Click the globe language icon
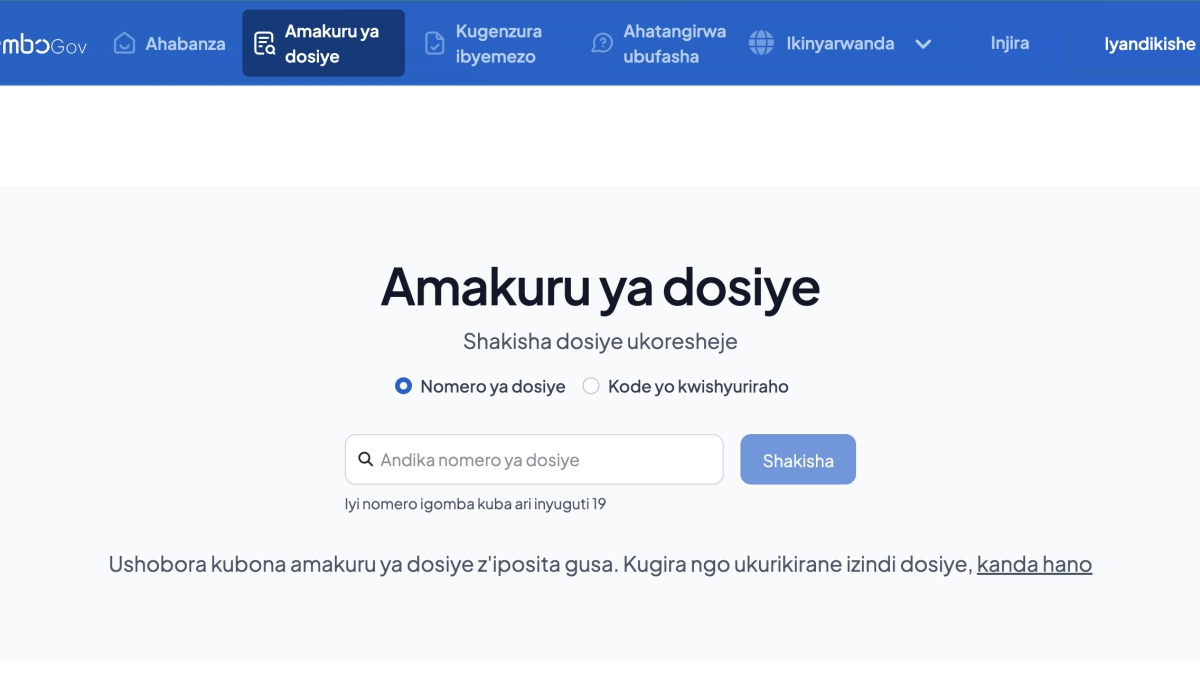The image size is (1200, 700). coord(761,43)
